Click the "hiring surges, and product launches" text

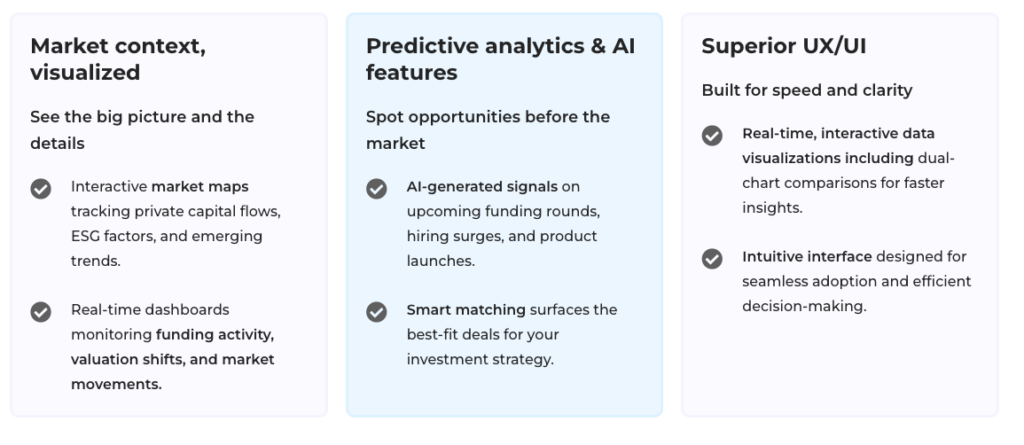click(501, 236)
